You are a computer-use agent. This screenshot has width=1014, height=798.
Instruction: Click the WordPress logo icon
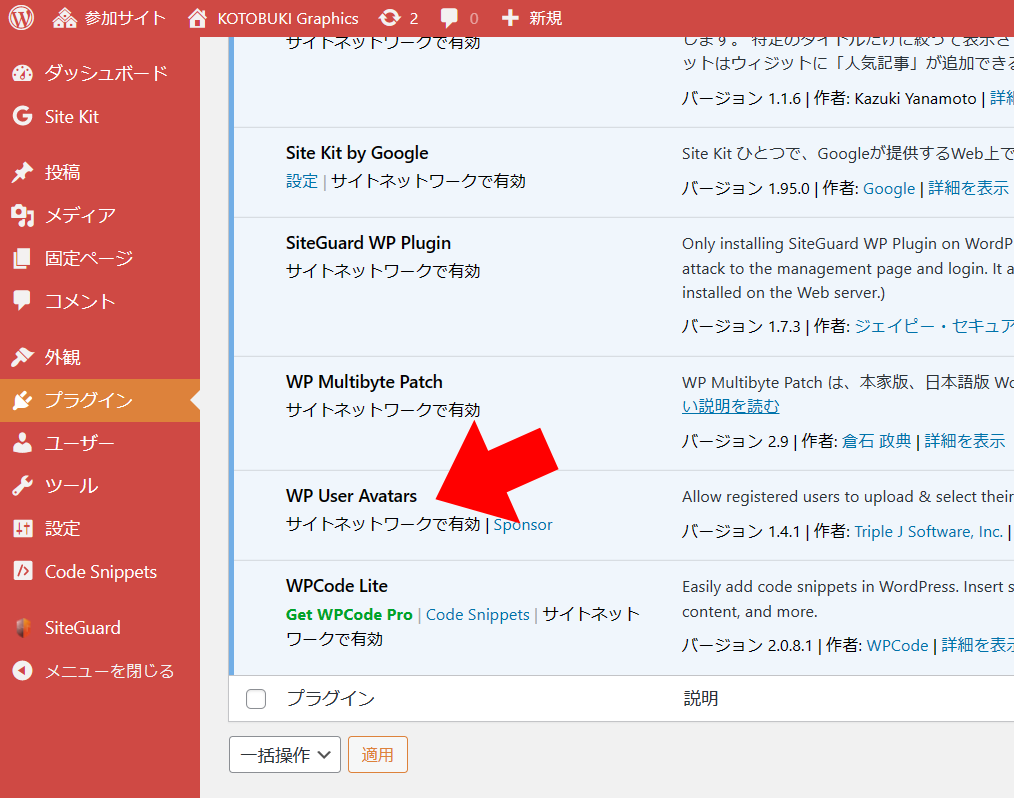point(21,18)
